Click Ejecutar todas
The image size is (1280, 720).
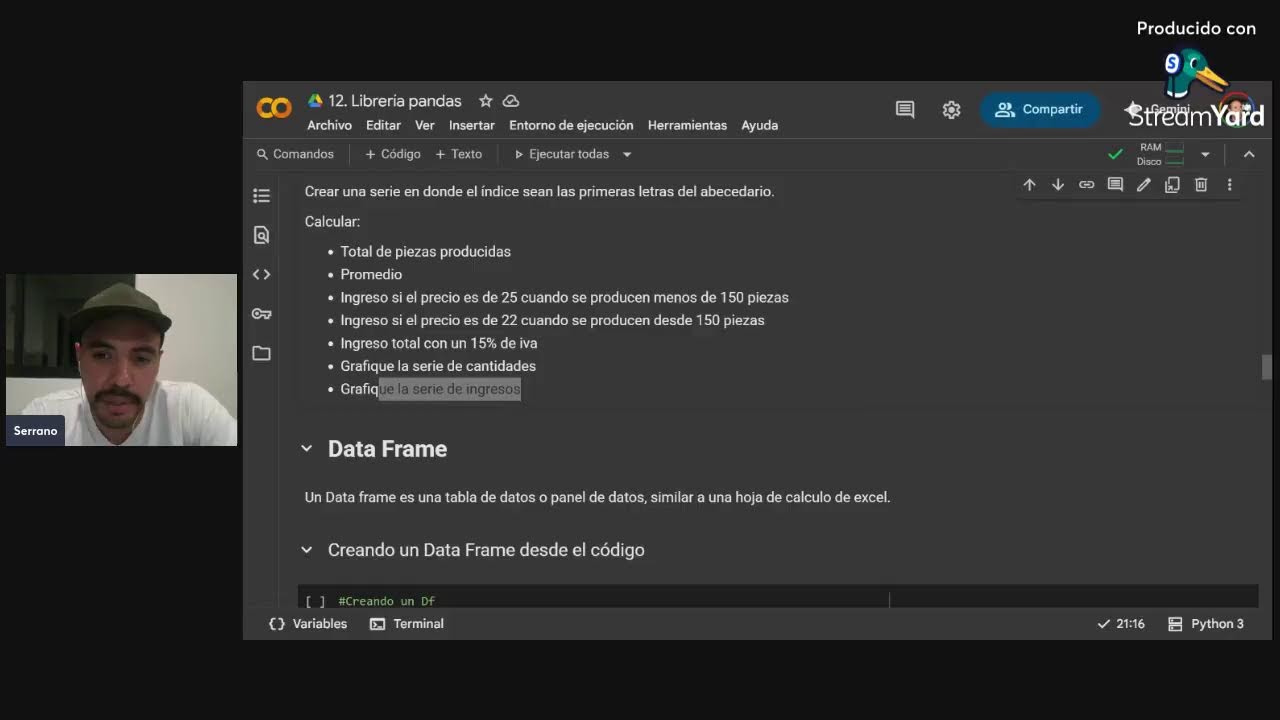coord(561,154)
